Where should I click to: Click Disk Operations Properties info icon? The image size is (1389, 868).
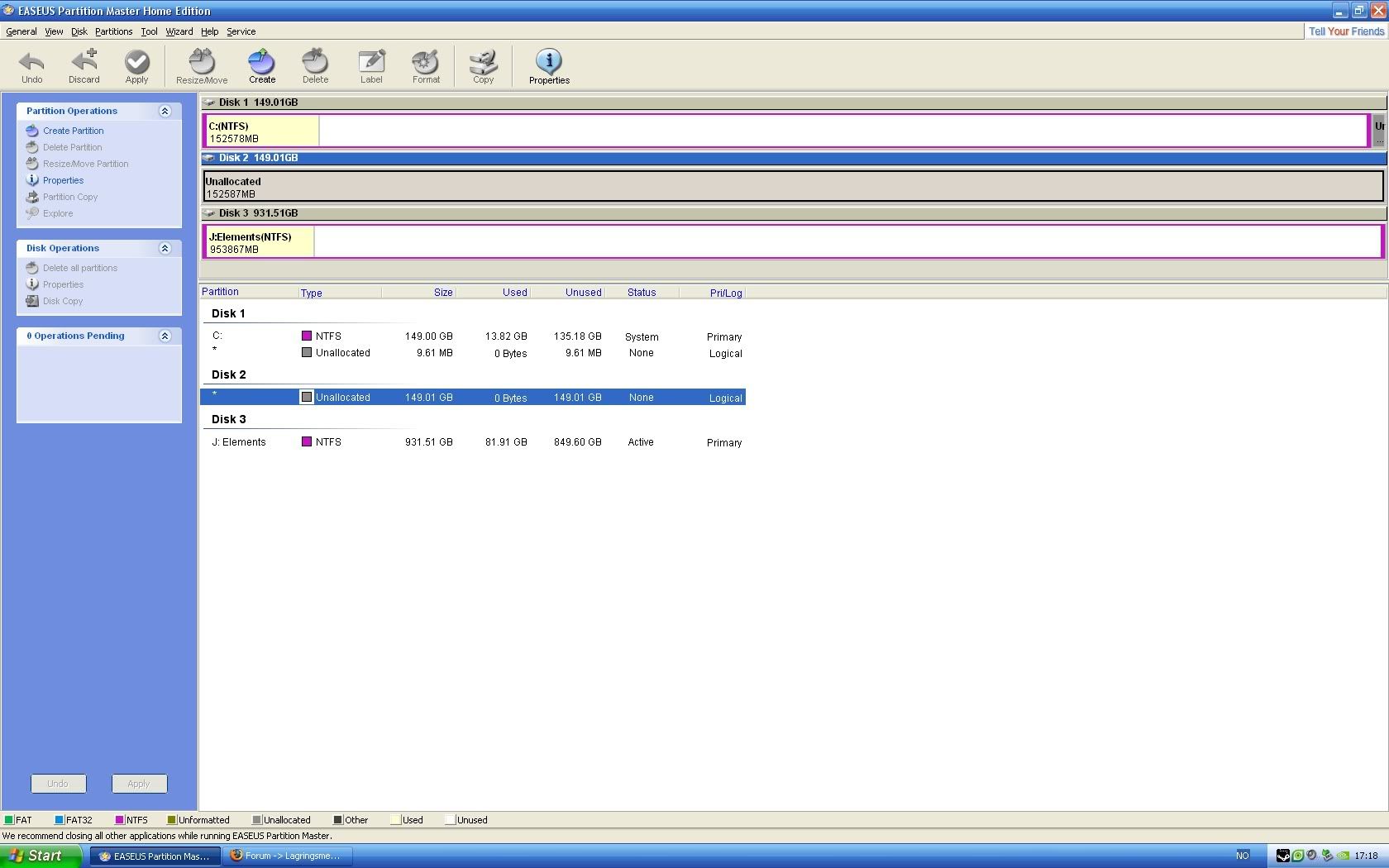pyautogui.click(x=32, y=284)
